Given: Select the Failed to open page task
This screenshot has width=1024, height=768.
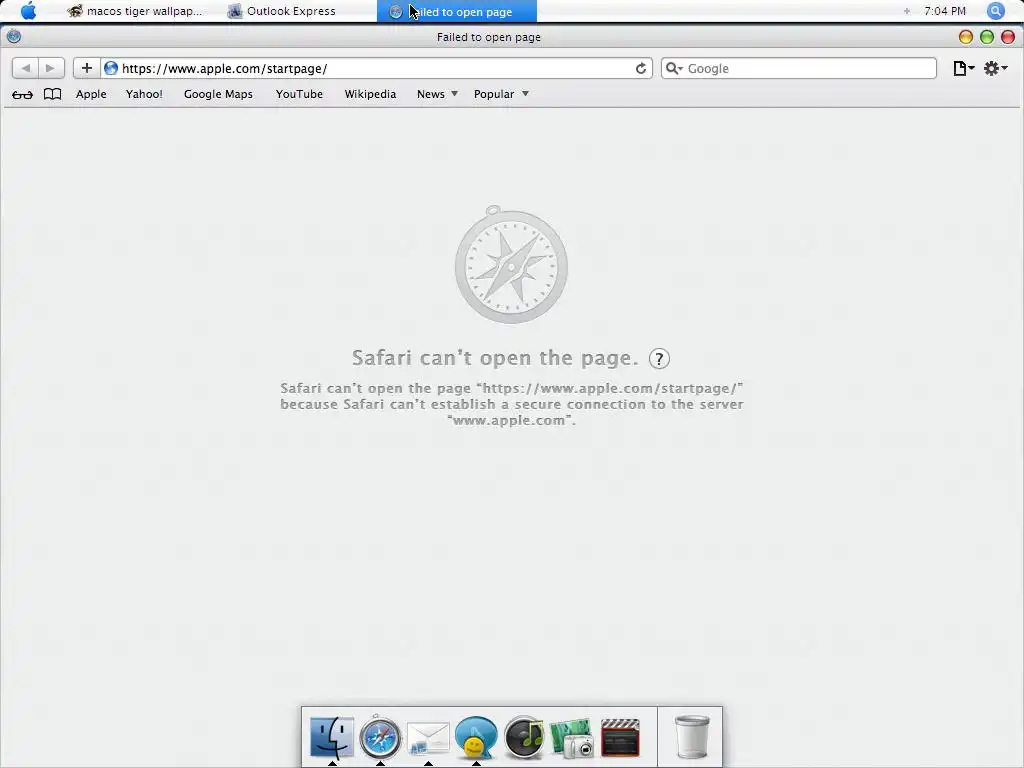Looking at the screenshot, I should [x=456, y=11].
